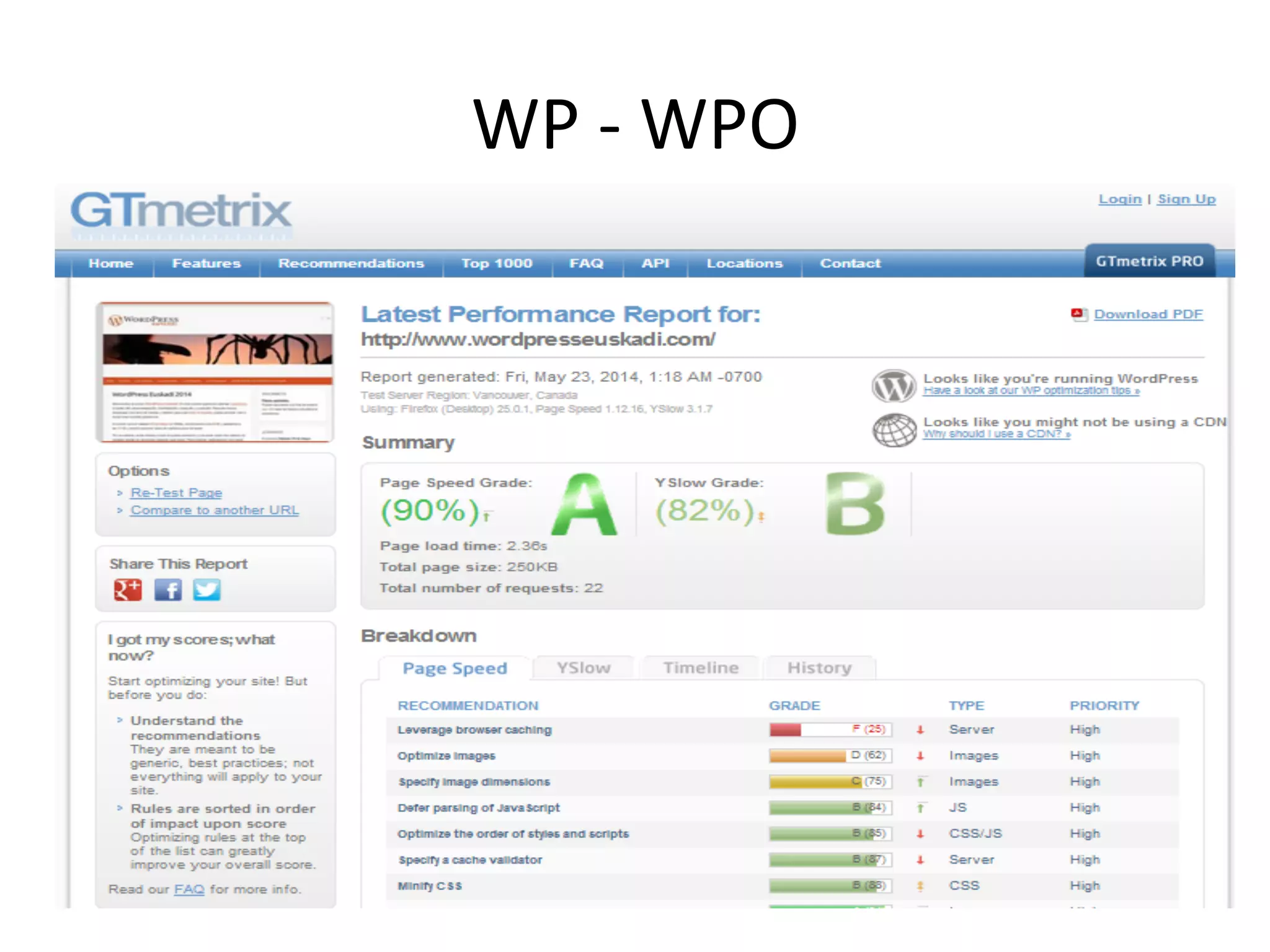Click the http://www.wordpresseuskadi.com/ URL text
Image resolution: width=1270 pixels, height=952 pixels.
point(538,340)
